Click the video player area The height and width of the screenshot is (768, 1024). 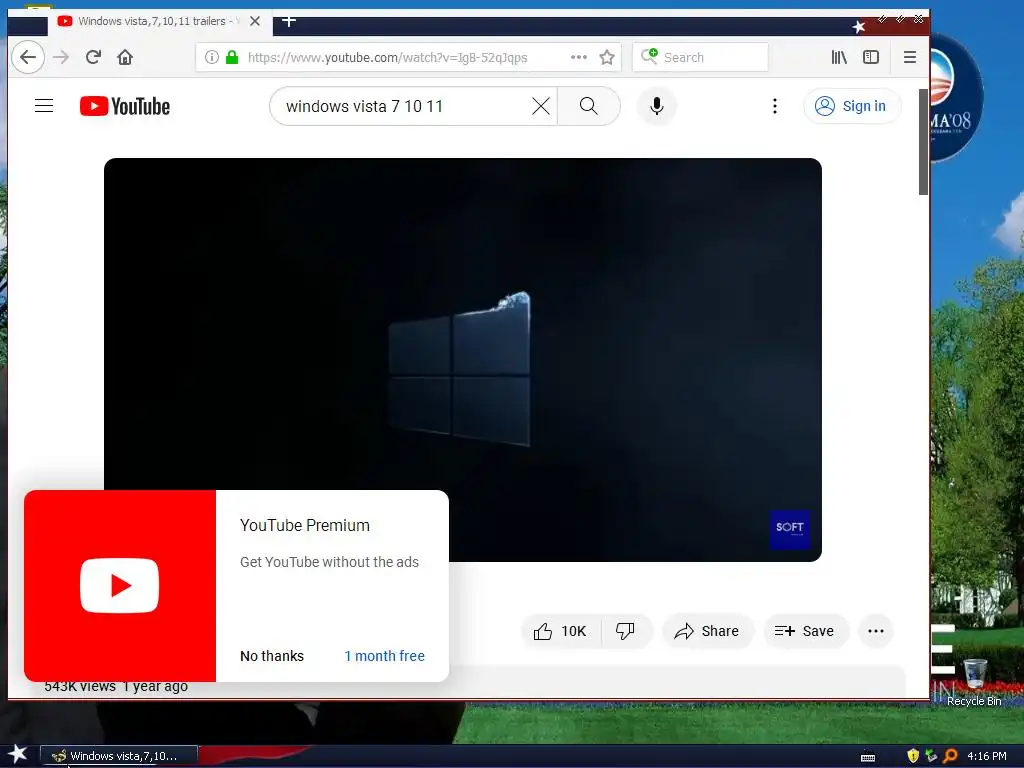click(462, 359)
